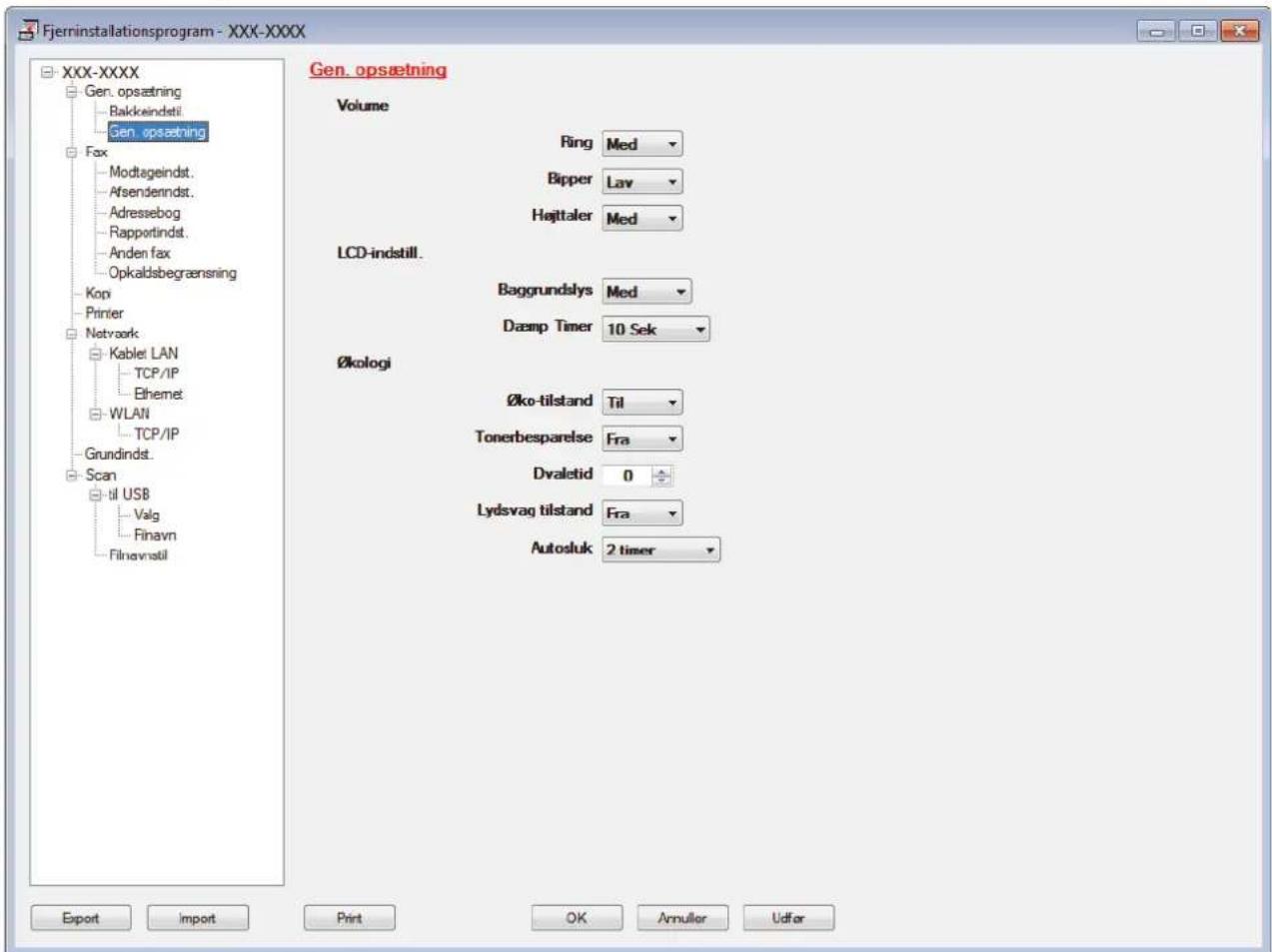The height and width of the screenshot is (952, 1272).
Task: Collapse the WLAN tree branch
Action: (96, 414)
